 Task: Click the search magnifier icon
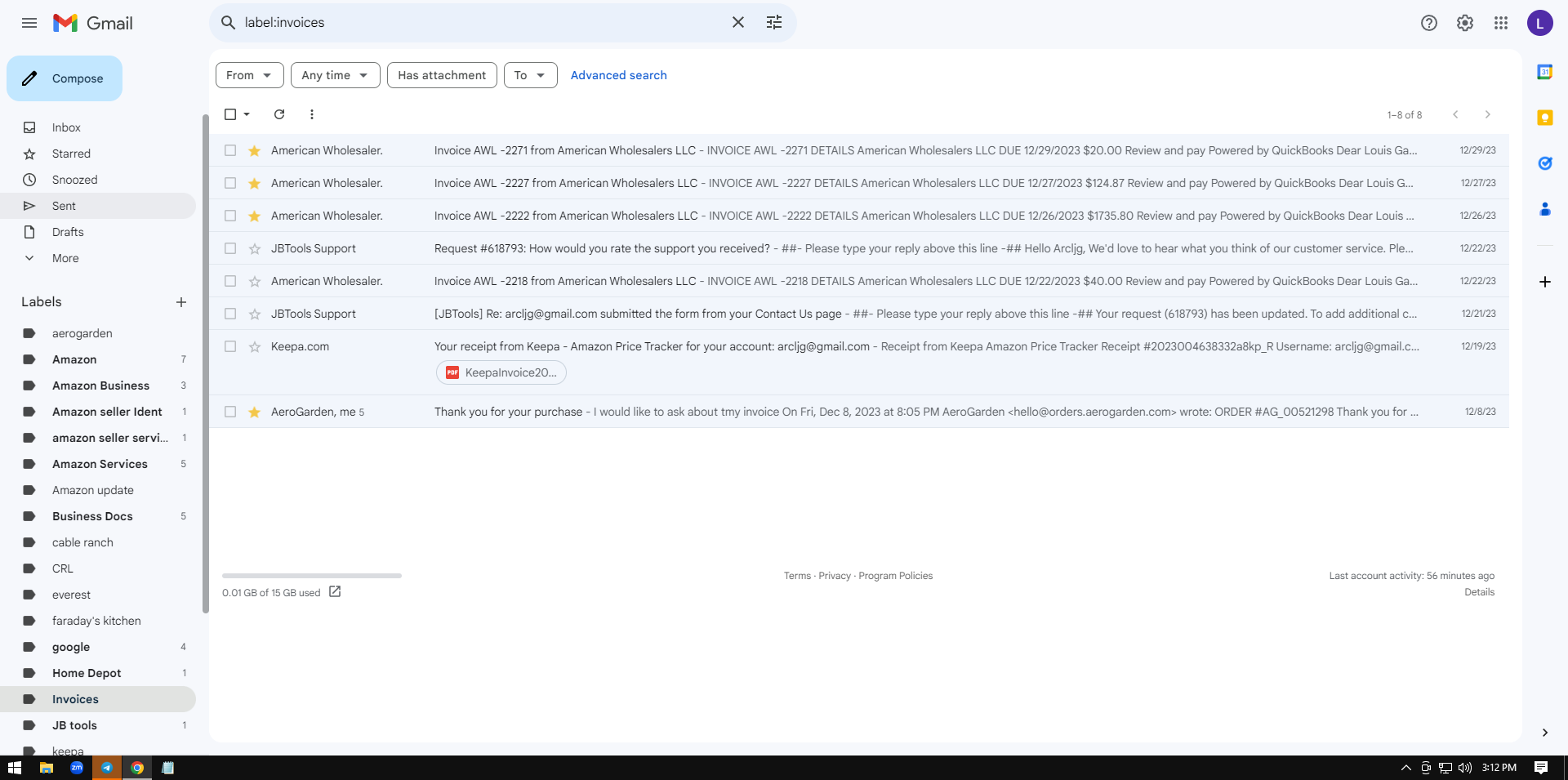point(229,23)
